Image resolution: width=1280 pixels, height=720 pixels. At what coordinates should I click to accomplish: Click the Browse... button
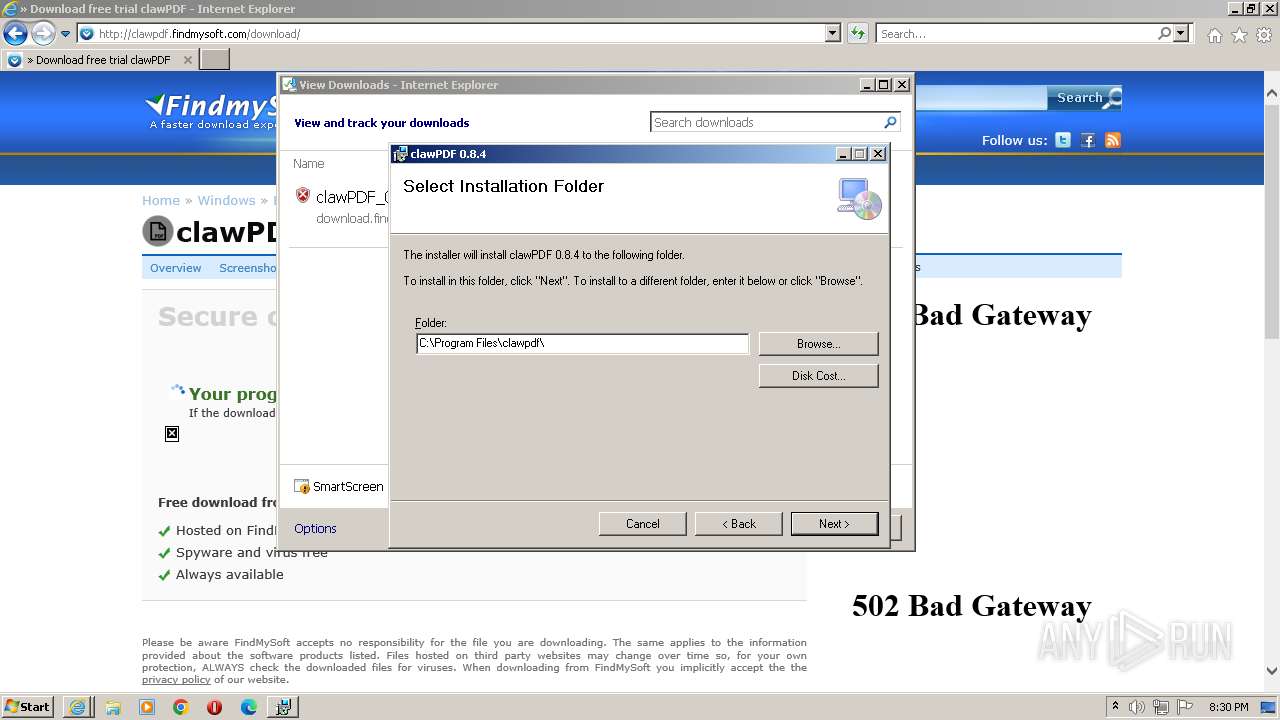point(818,343)
